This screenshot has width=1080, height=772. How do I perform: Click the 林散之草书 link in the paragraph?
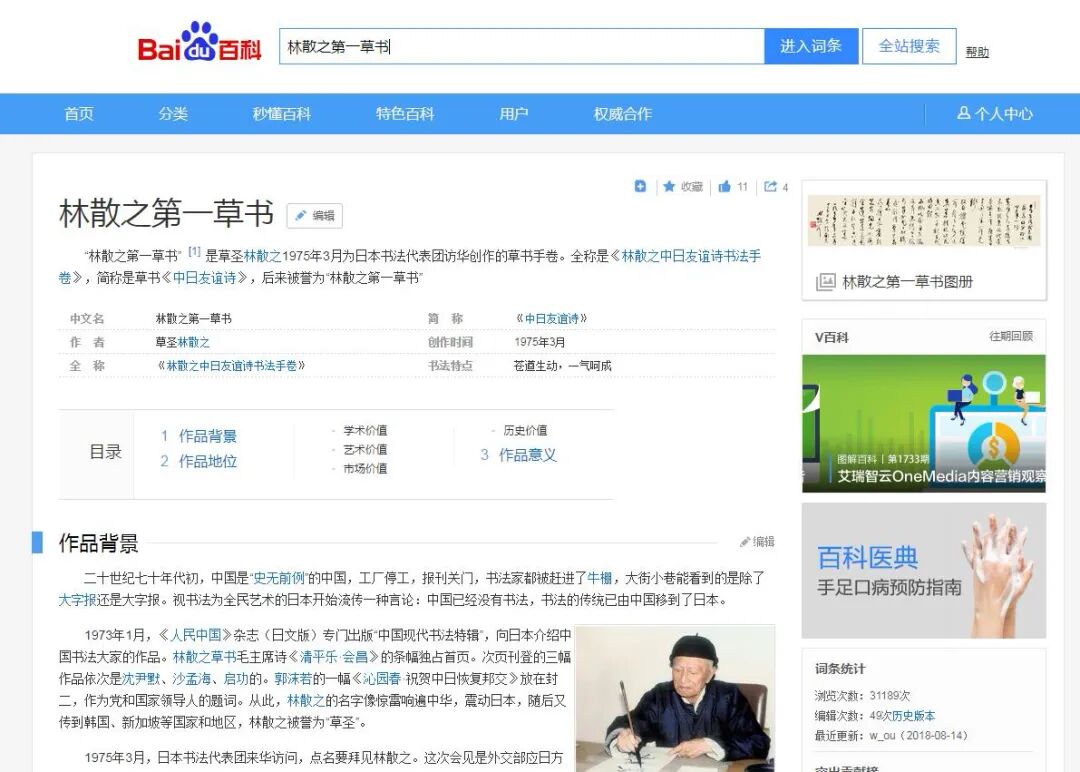204,656
